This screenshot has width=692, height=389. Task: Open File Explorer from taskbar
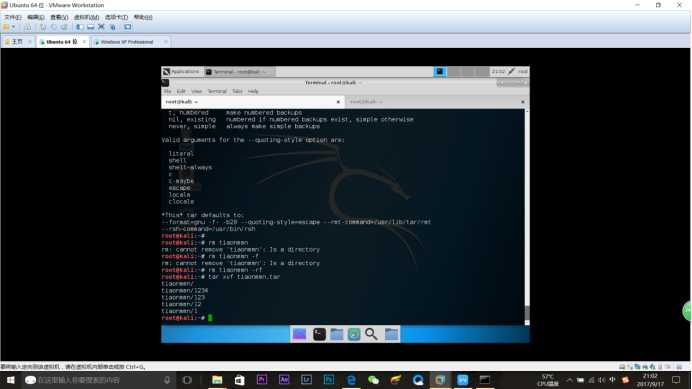tap(217, 380)
